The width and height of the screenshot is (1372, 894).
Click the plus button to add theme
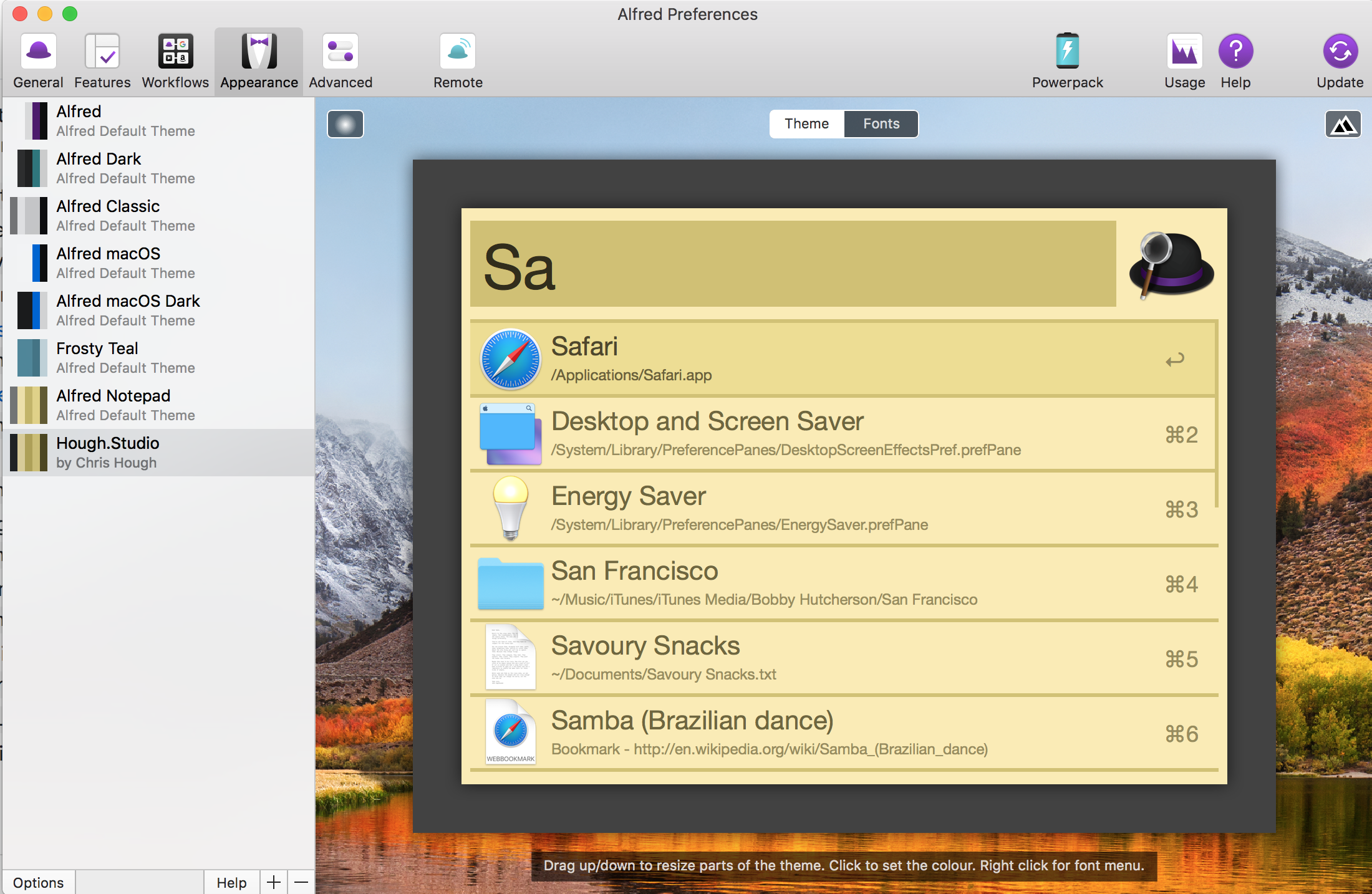pyautogui.click(x=273, y=882)
